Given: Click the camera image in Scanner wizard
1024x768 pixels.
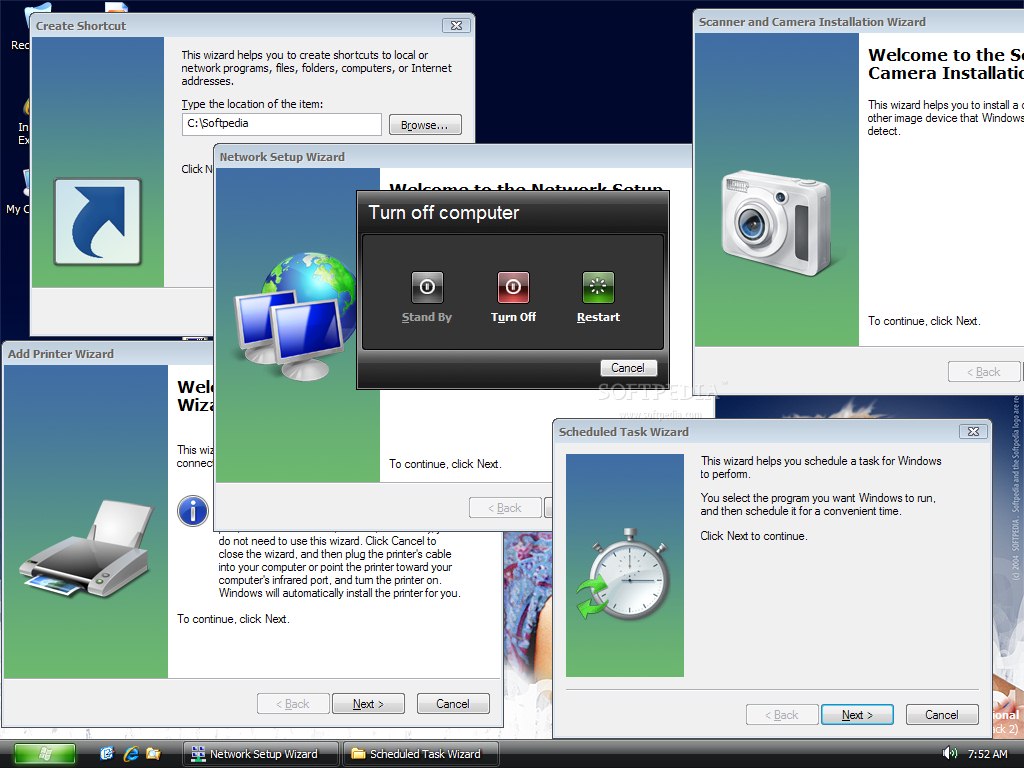Looking at the screenshot, I should pos(775,222).
